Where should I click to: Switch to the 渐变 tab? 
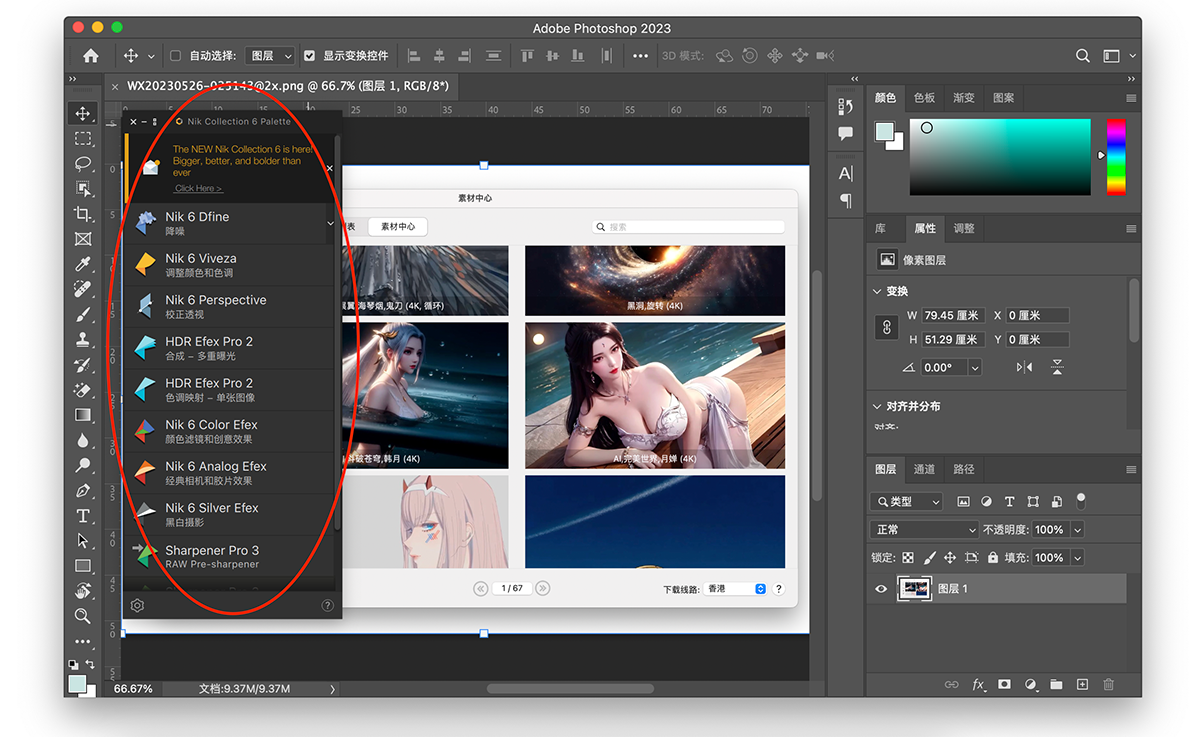click(964, 98)
